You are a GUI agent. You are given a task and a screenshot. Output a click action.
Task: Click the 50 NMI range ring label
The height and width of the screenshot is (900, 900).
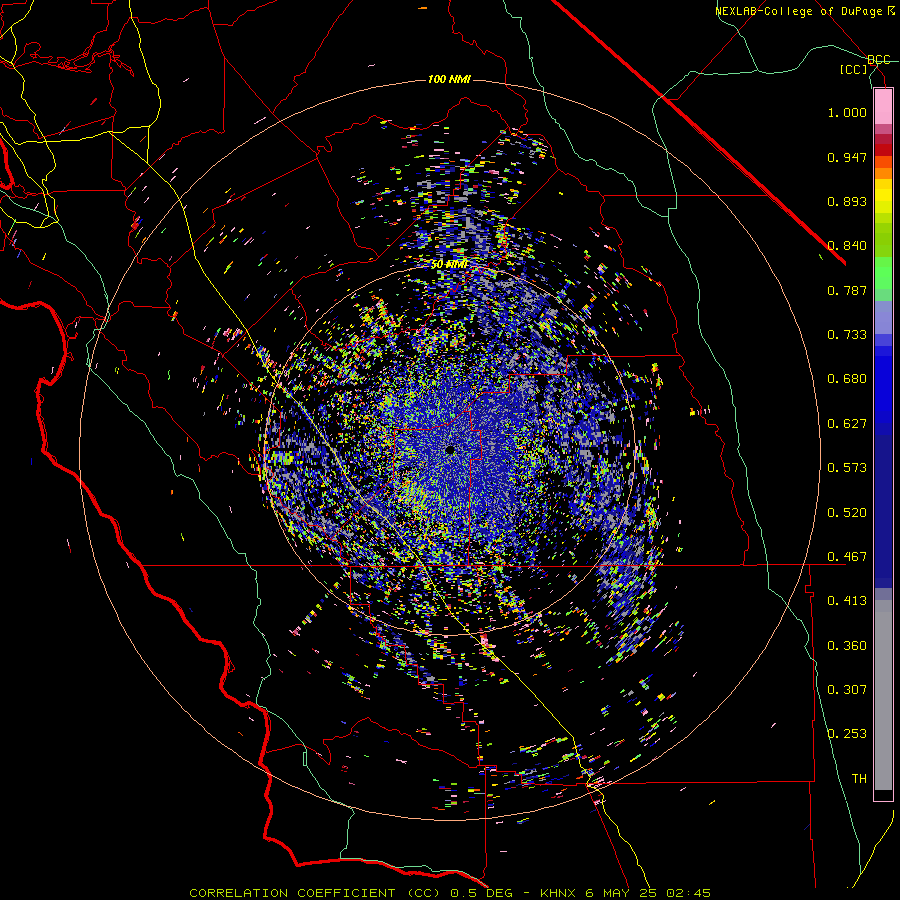tap(449, 265)
